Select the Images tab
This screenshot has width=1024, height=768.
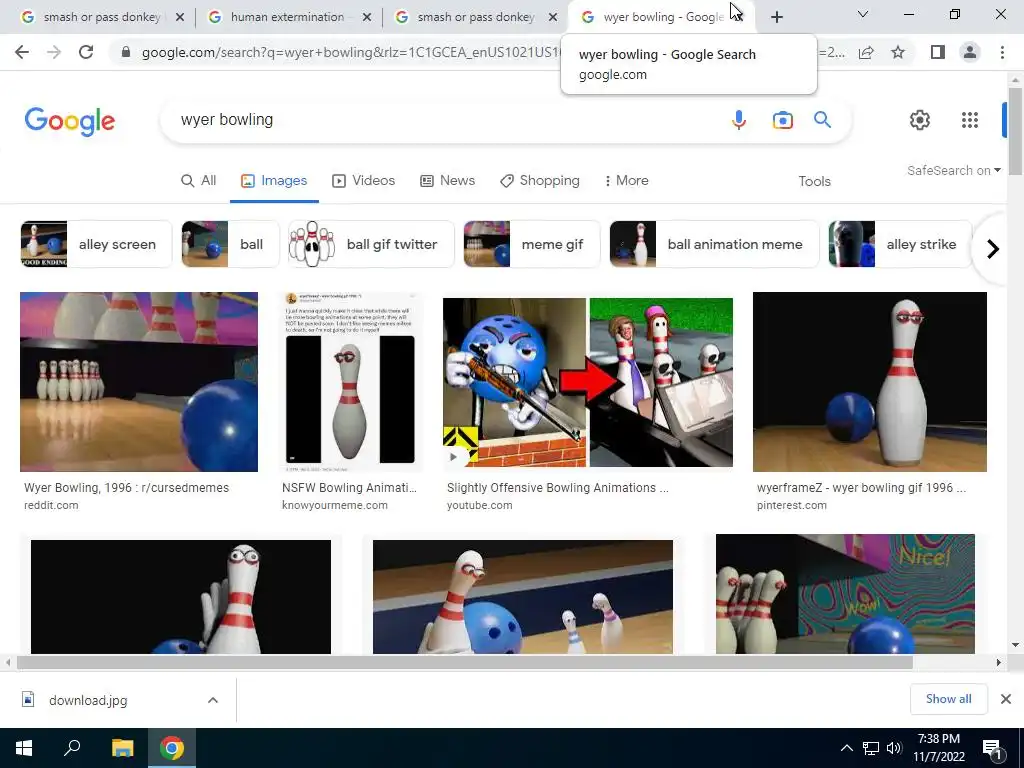coord(274,181)
